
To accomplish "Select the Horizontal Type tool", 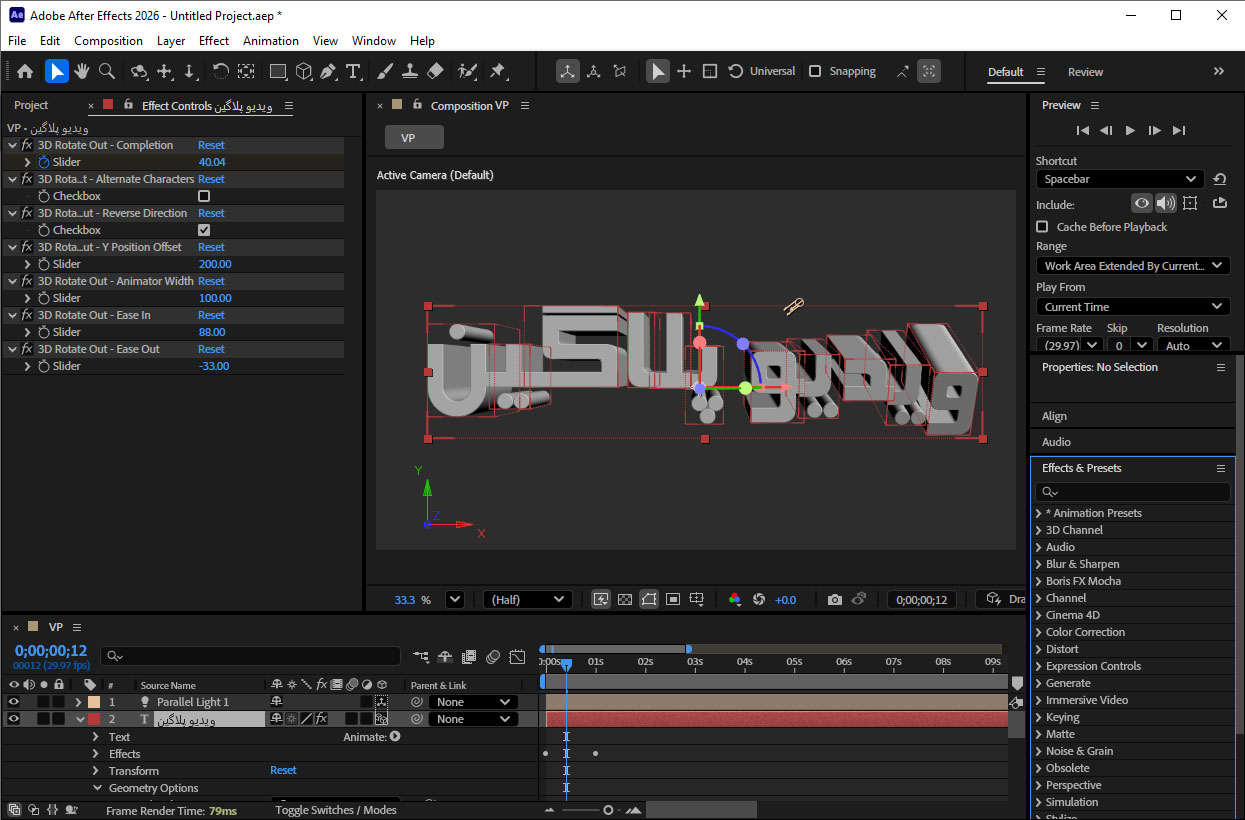I will (352, 71).
